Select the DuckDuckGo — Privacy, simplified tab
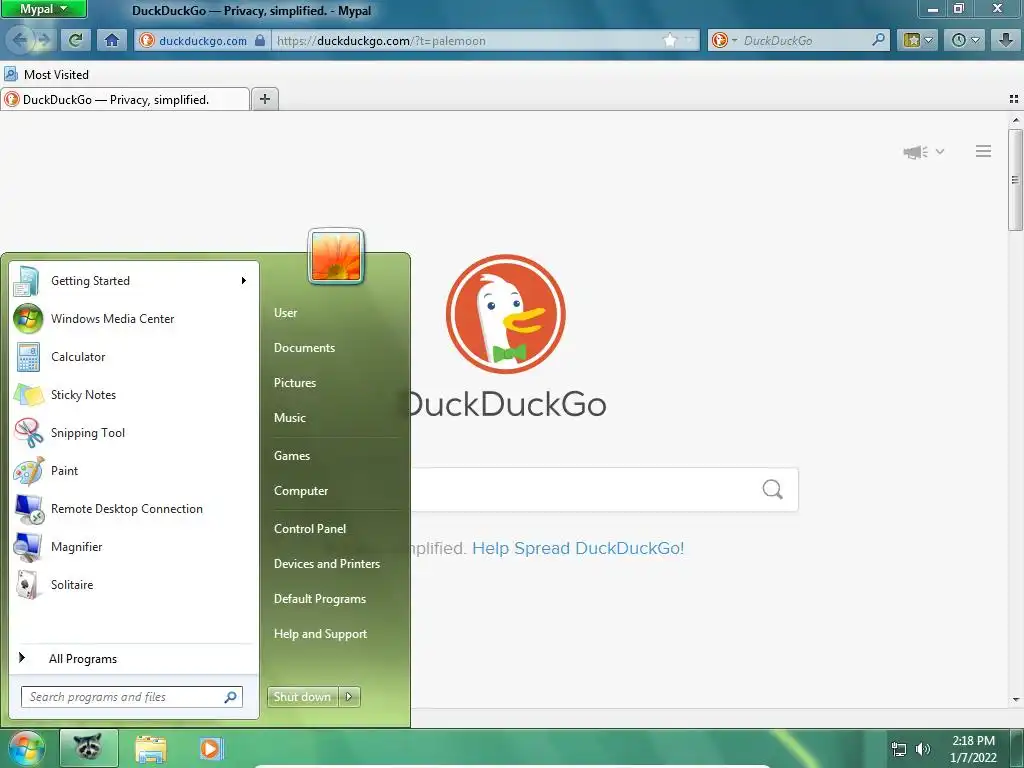The height and width of the screenshot is (768, 1024). coord(125,99)
